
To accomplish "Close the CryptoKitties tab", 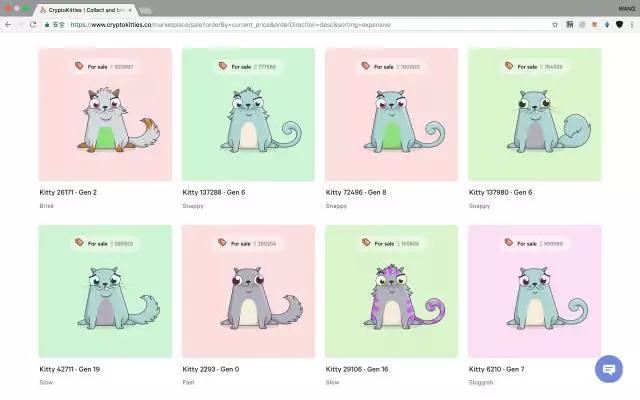I will pyautogui.click(x=130, y=10).
